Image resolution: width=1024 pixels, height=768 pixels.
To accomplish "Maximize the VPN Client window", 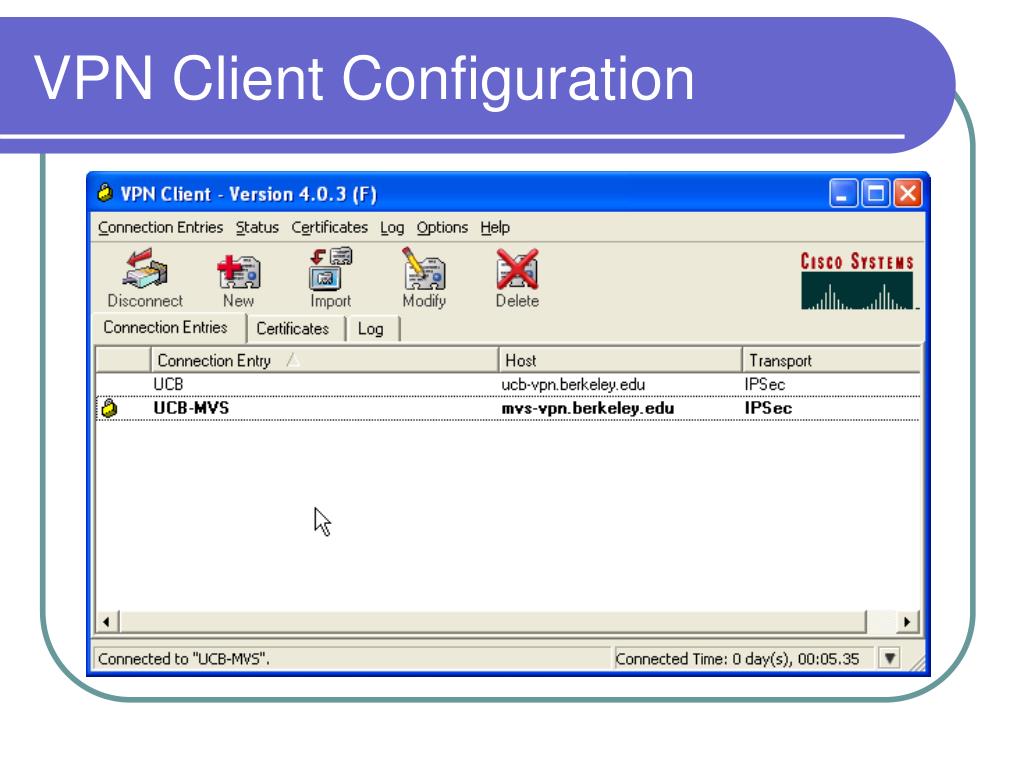I will point(875,193).
